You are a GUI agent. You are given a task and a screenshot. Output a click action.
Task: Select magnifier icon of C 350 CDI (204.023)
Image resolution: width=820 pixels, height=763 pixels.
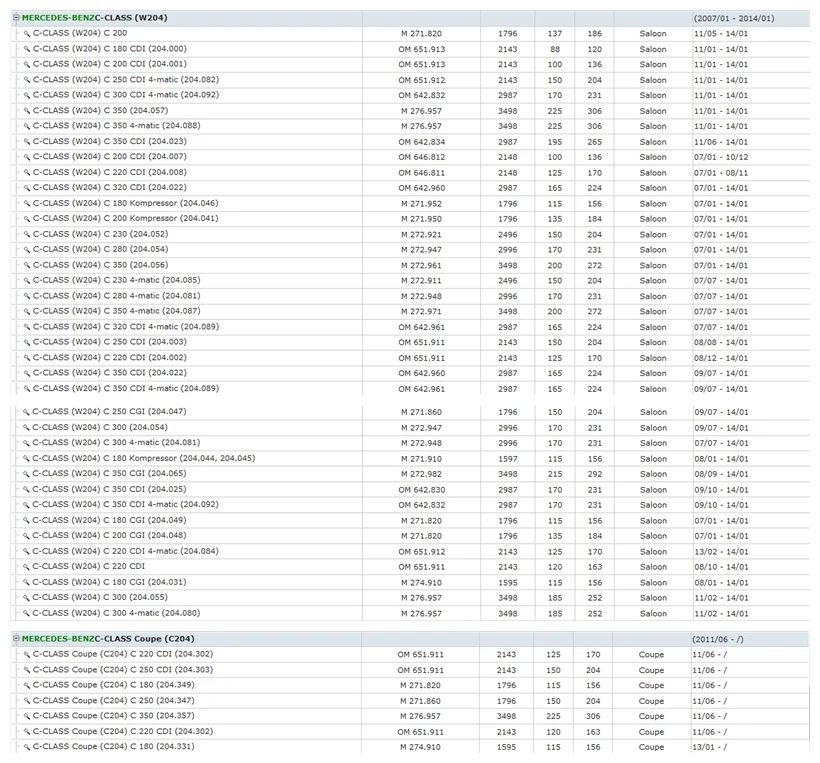[x=27, y=142]
